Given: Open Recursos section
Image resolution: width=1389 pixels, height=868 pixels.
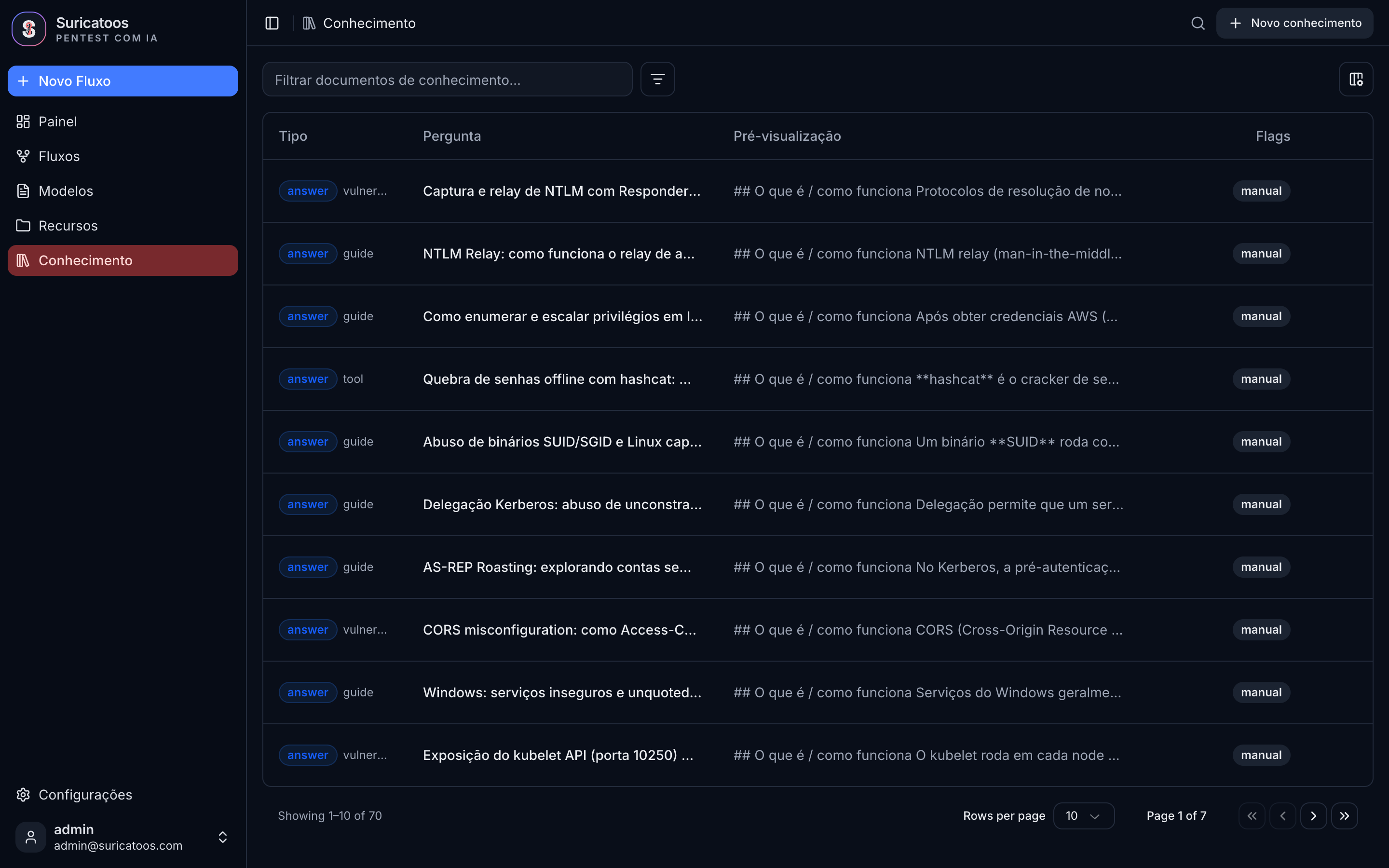Looking at the screenshot, I should [123, 226].
